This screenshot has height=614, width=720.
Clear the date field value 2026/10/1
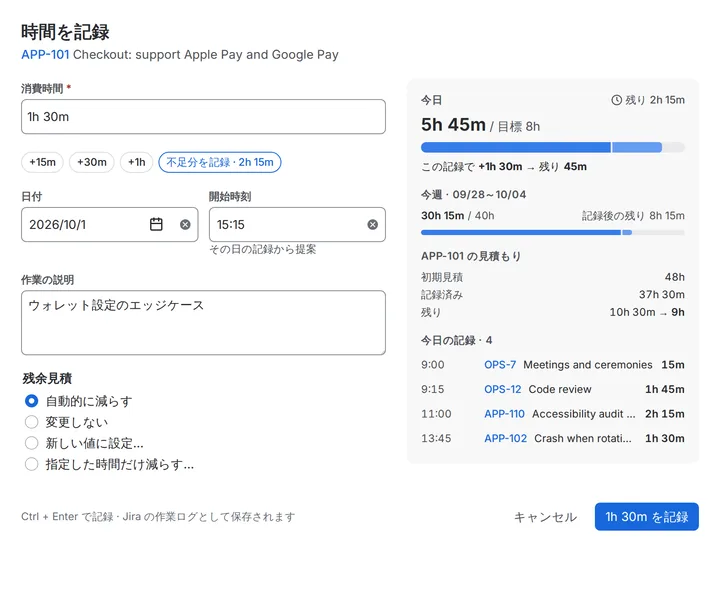[185, 225]
